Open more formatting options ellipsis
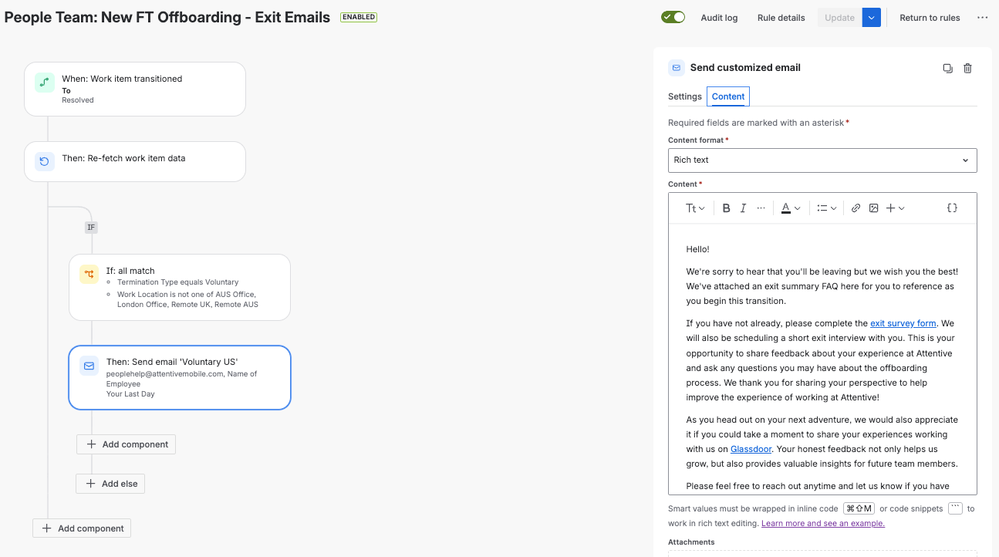Image resolution: width=999 pixels, height=557 pixels. coord(761,208)
